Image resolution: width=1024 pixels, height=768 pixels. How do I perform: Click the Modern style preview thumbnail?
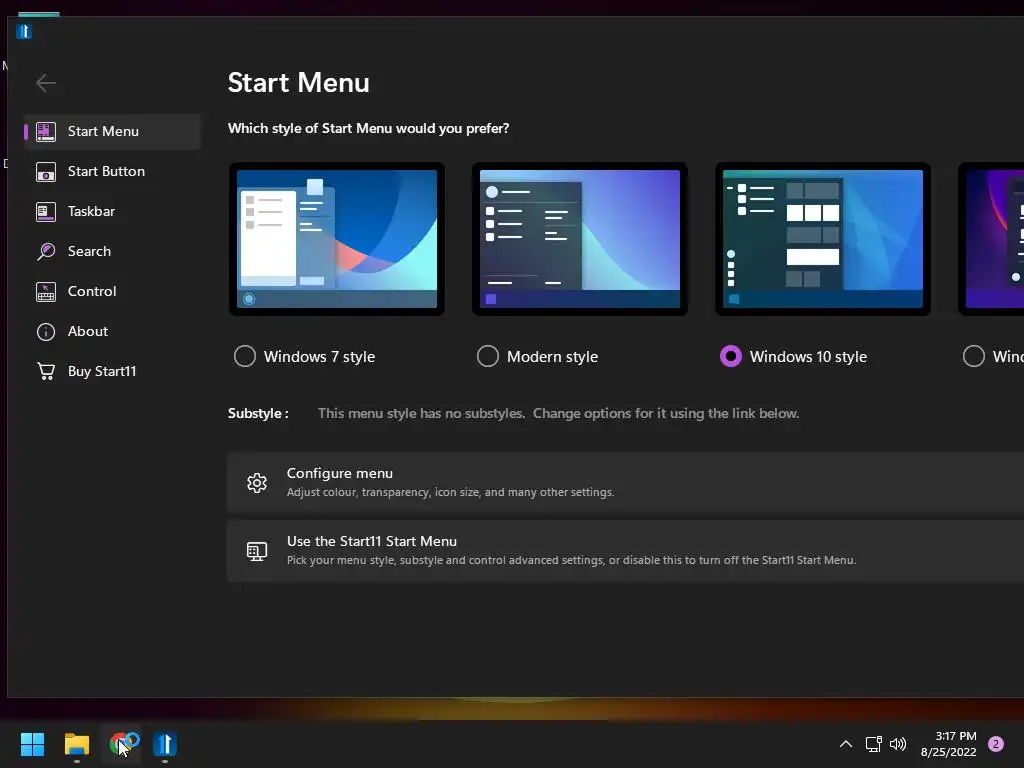[580, 239]
